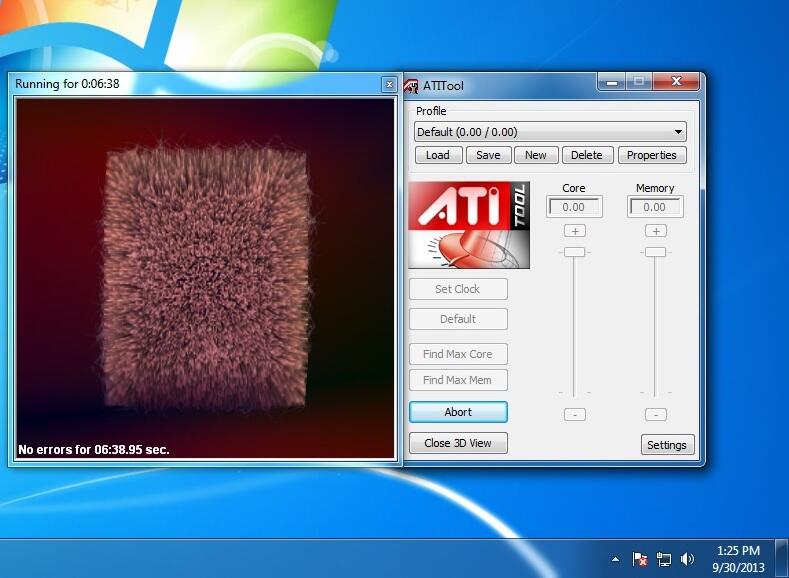Image resolution: width=789 pixels, height=578 pixels.
Task: Click the Core clock value field
Action: [574, 207]
